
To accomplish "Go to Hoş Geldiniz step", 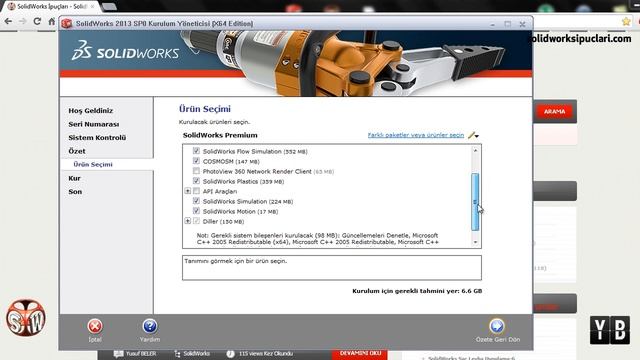I will point(91,111).
